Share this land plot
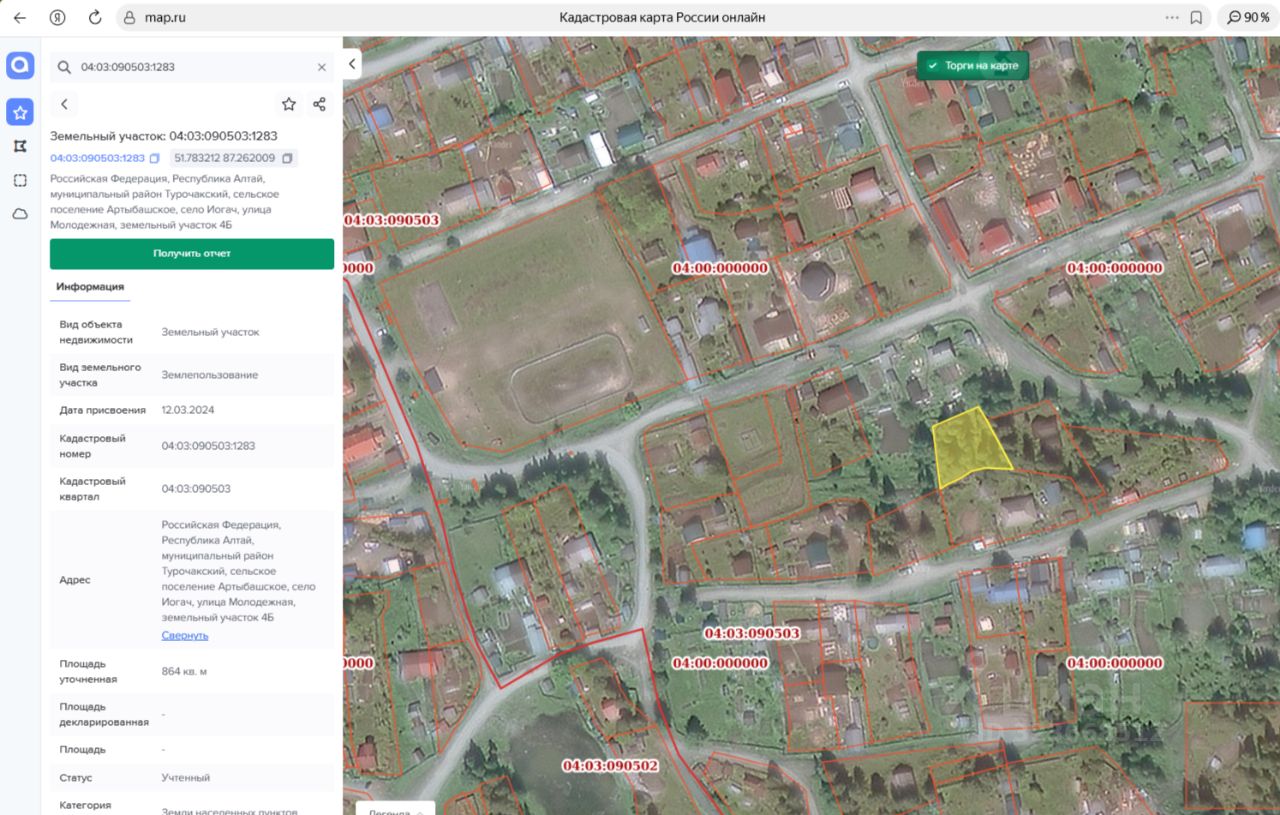Viewport: 1280px width, 815px height. click(x=320, y=104)
